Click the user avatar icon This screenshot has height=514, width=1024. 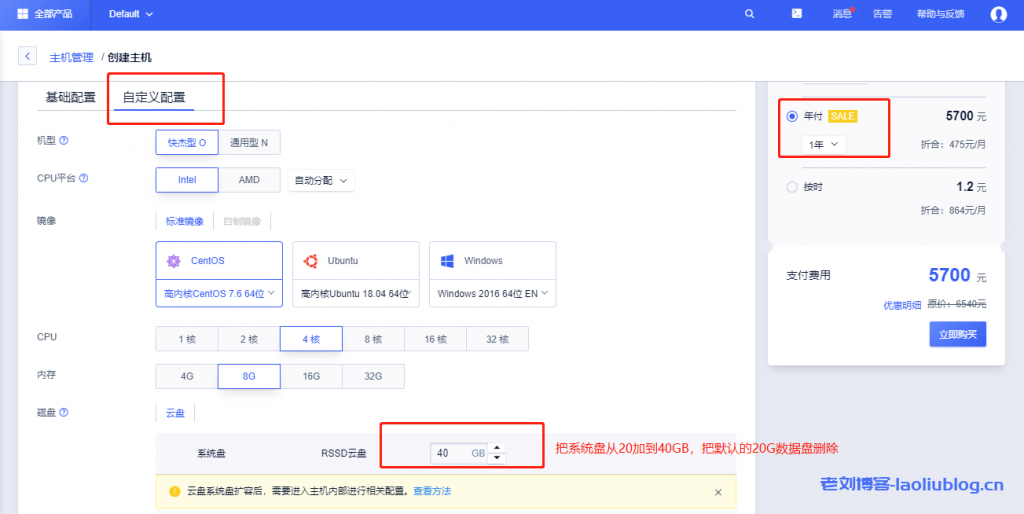pos(998,14)
